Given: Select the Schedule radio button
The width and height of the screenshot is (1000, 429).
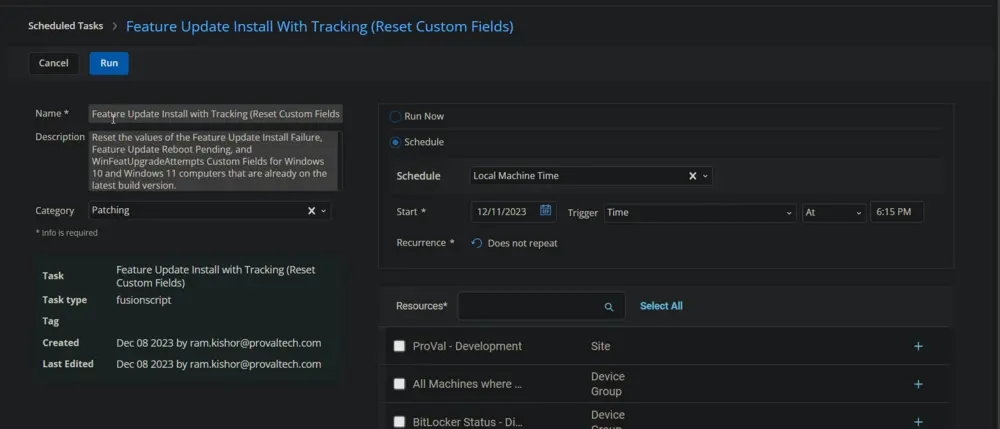Looking at the screenshot, I should coord(395,142).
